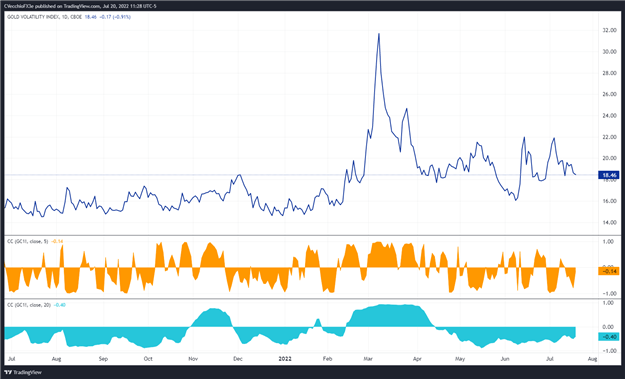This screenshot has width=625, height=379.
Task: Click the -0.17 (-0.91%) change value in header
Action: click(115, 17)
